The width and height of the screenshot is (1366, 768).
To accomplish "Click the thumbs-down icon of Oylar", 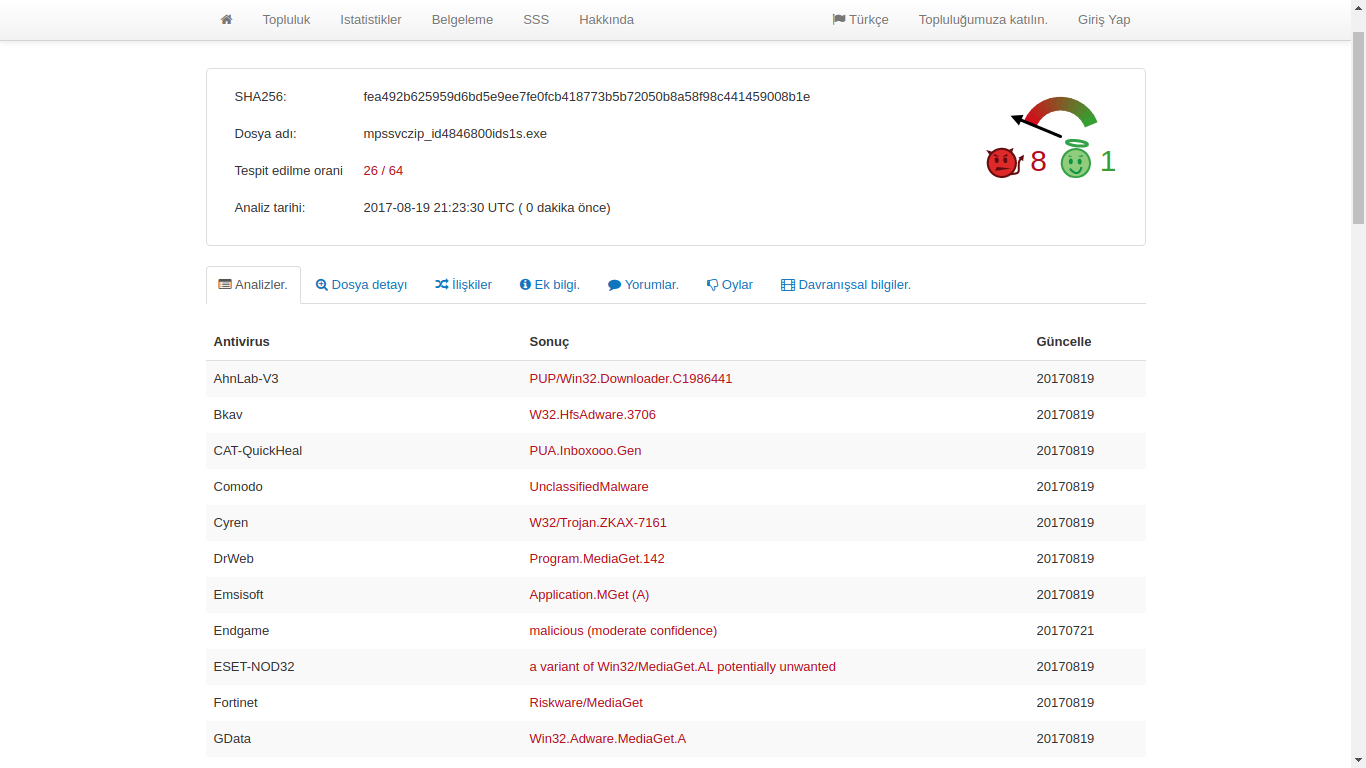I will 713,285.
